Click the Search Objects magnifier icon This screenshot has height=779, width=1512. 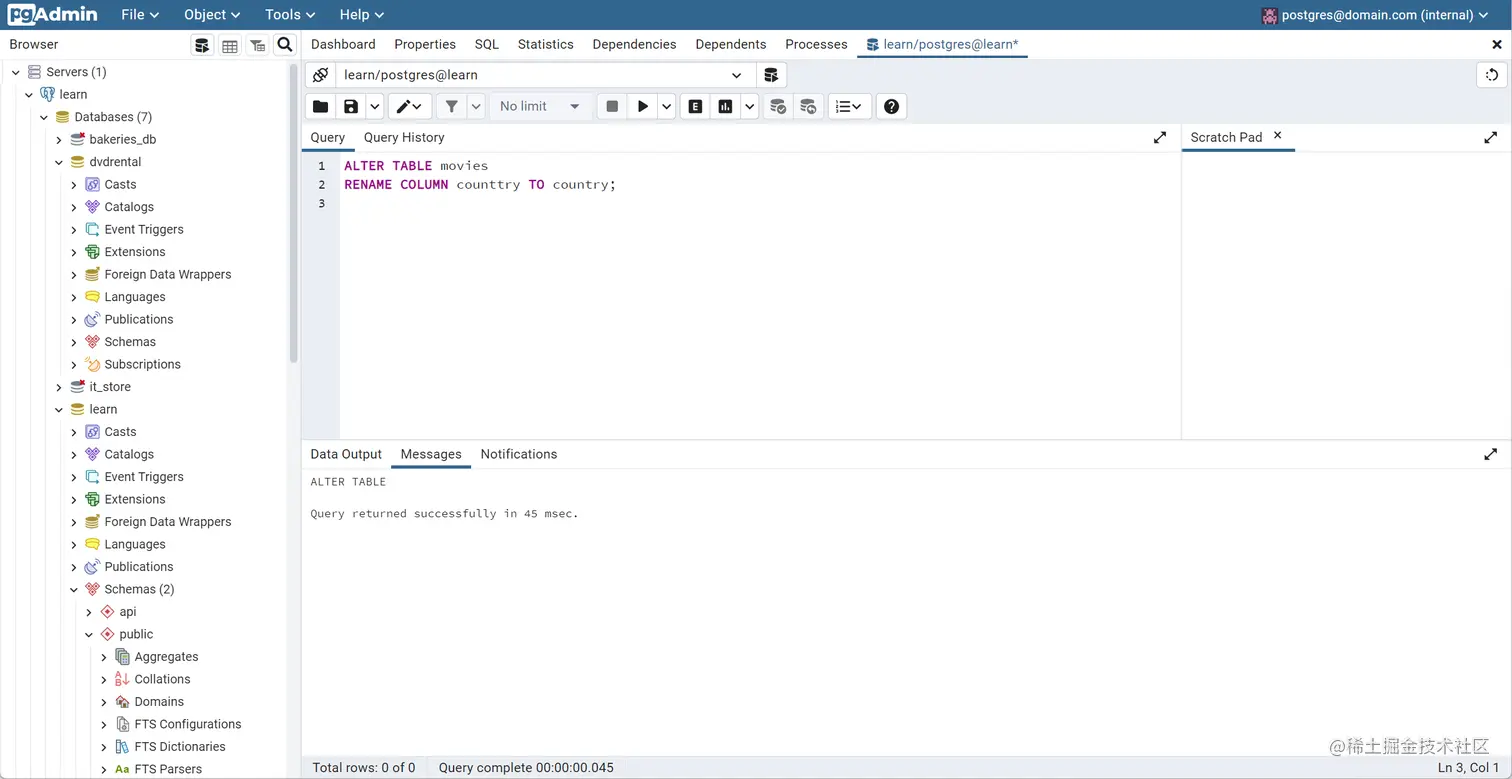tap(285, 44)
